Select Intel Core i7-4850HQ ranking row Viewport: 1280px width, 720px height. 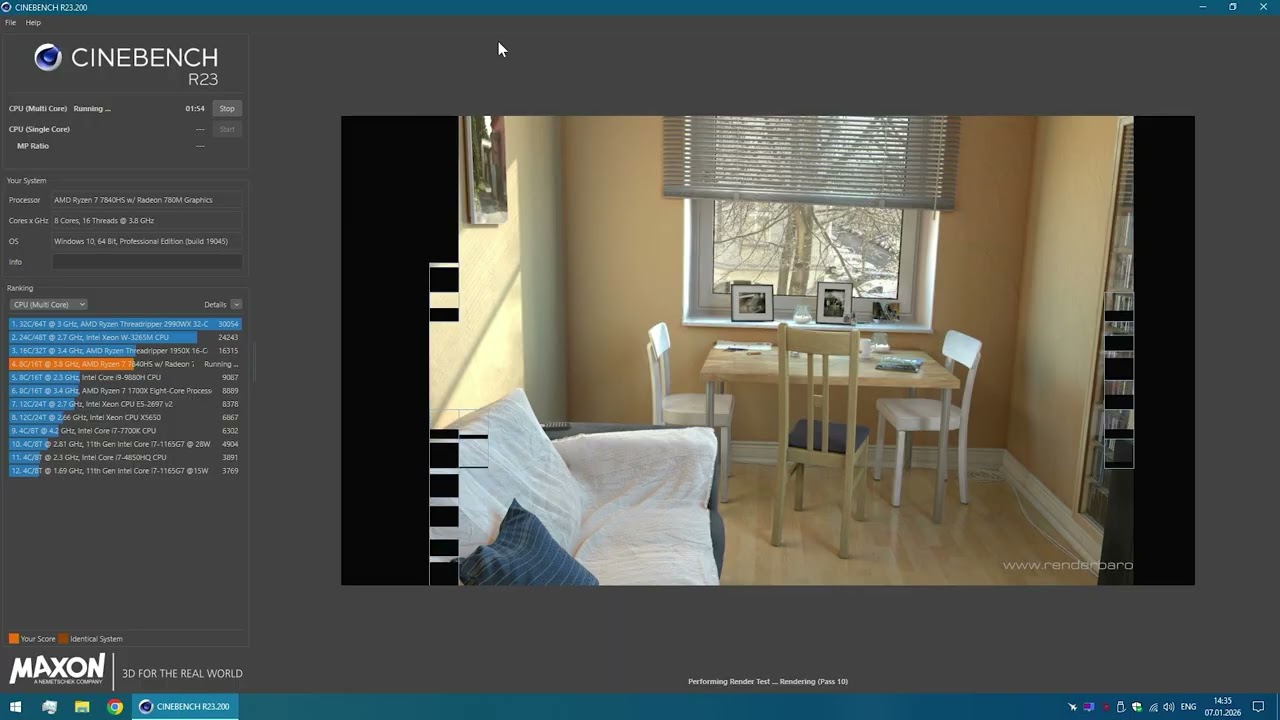pyautogui.click(x=125, y=457)
